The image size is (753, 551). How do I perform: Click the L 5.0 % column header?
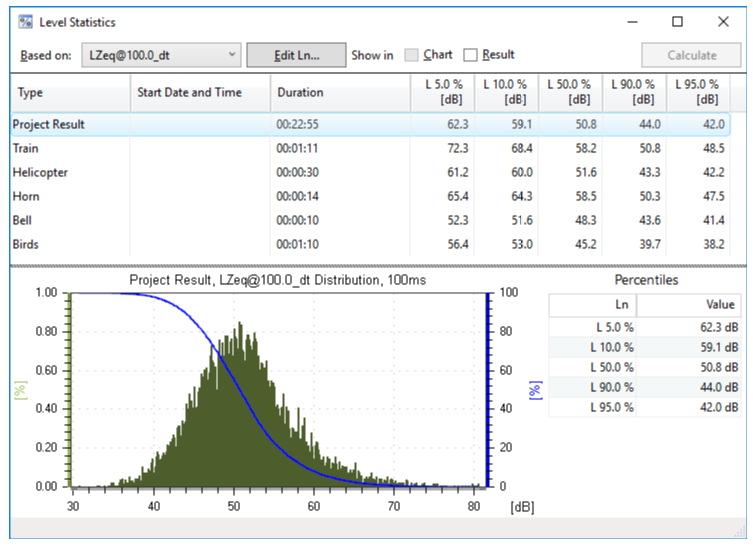(443, 92)
